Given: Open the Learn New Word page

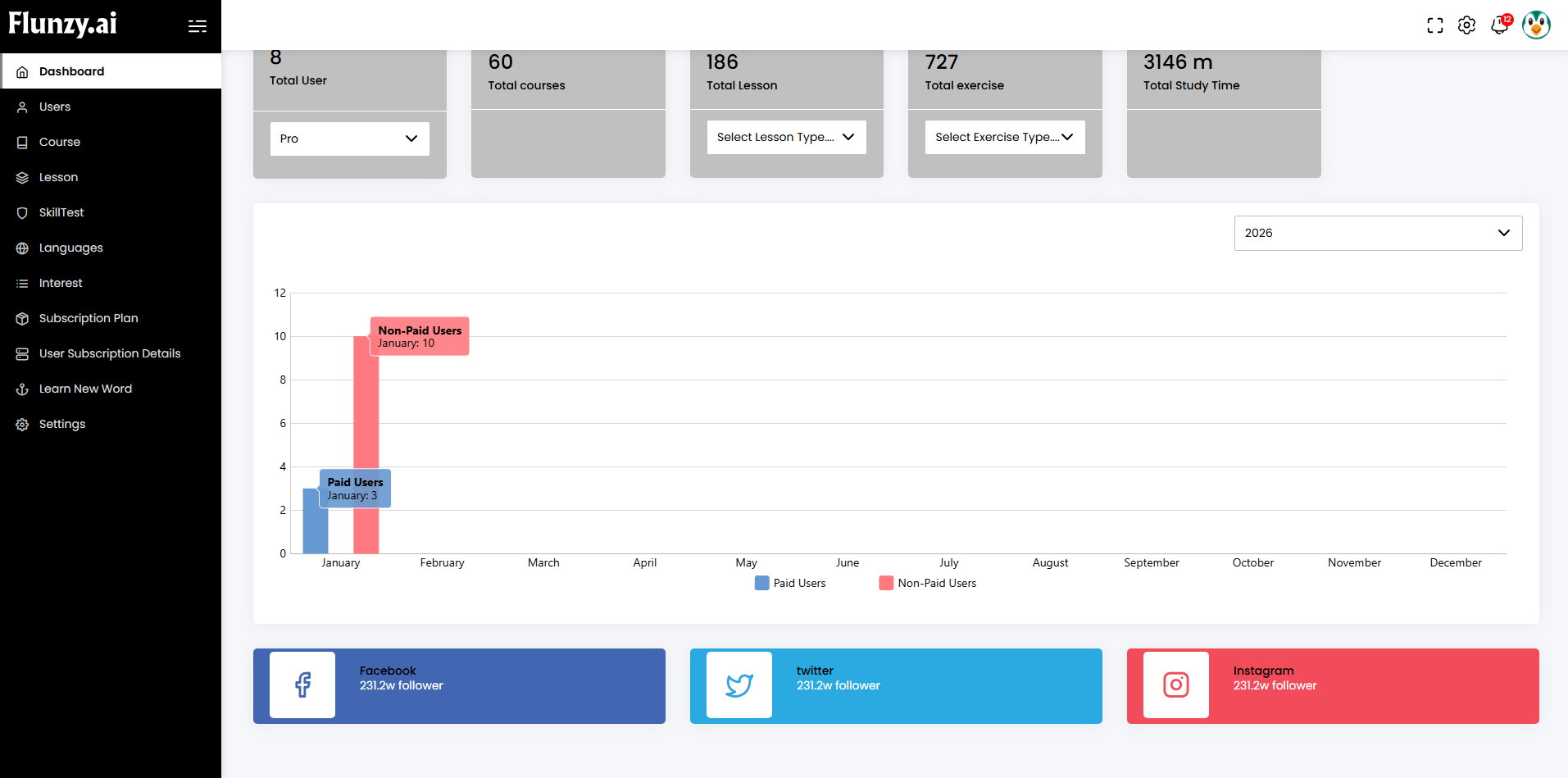Looking at the screenshot, I should (x=85, y=389).
